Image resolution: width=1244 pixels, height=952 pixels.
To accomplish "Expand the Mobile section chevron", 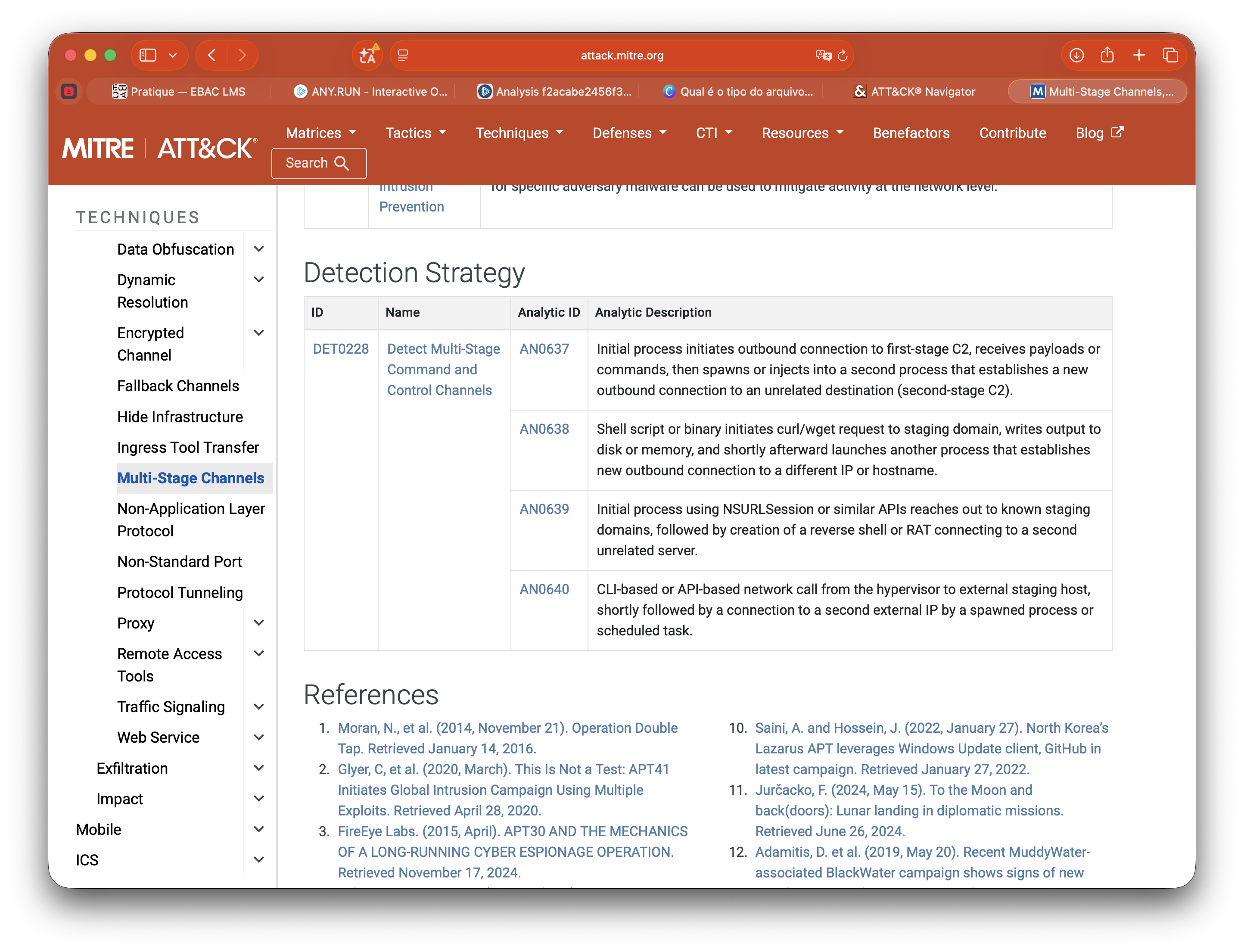I will [x=259, y=829].
